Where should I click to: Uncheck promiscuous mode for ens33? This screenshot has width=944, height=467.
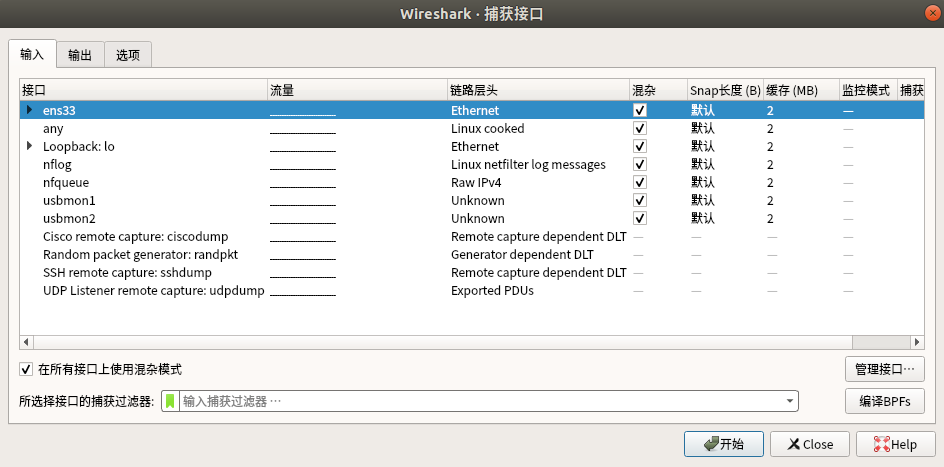[640, 110]
